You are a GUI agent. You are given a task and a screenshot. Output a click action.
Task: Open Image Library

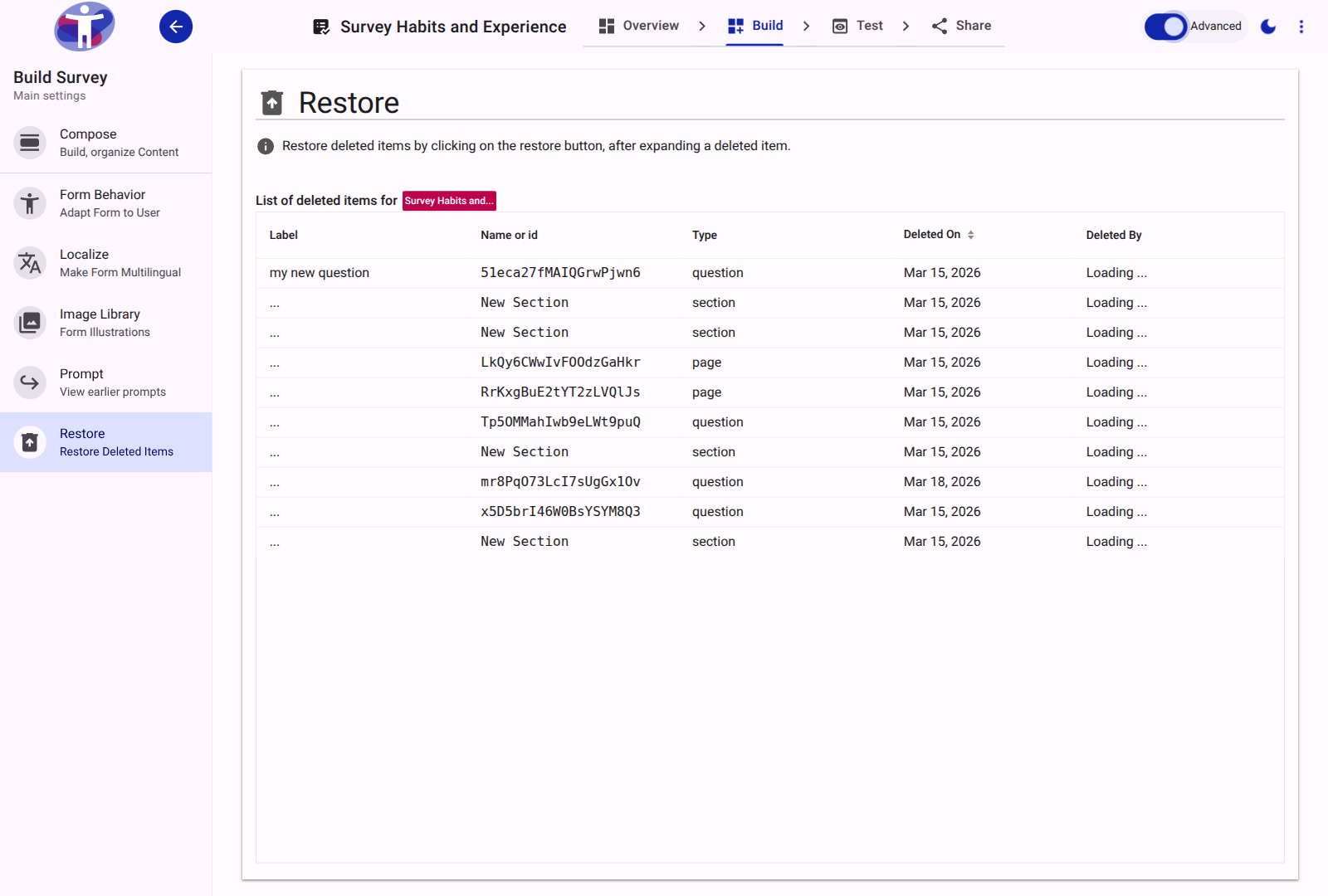[106, 323]
